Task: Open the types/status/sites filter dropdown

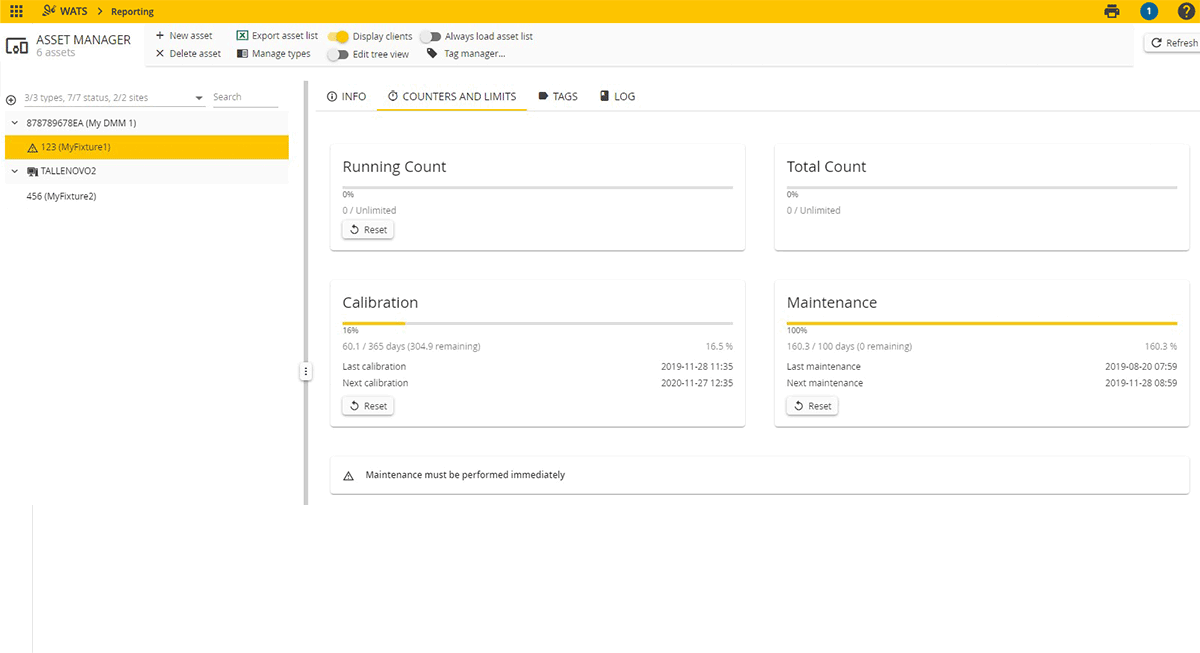Action: [114, 98]
